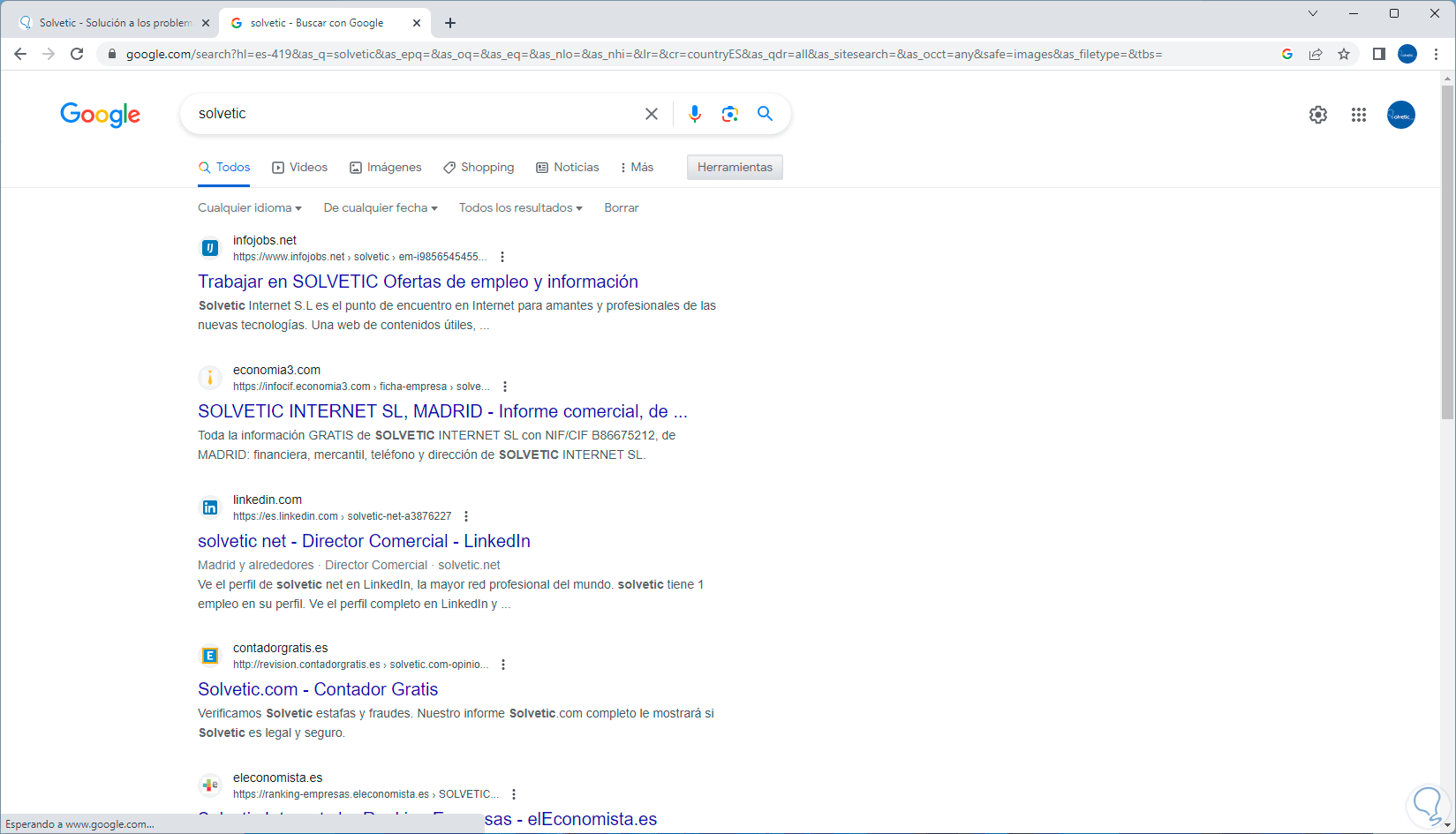Click the economia3.com site favicon
The height and width of the screenshot is (834, 1456).
(210, 378)
